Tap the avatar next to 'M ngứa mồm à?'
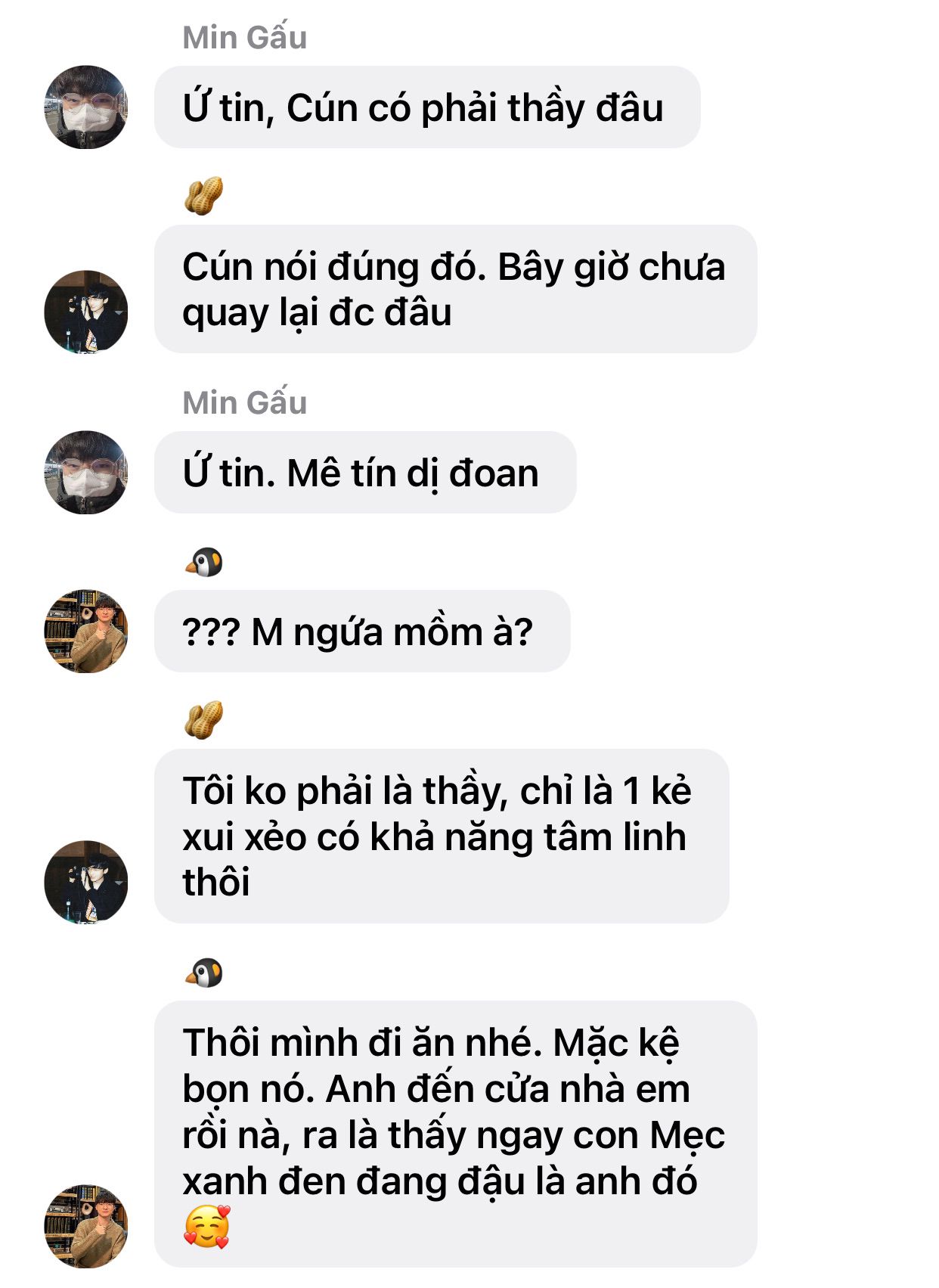The image size is (939, 1288). point(85,632)
